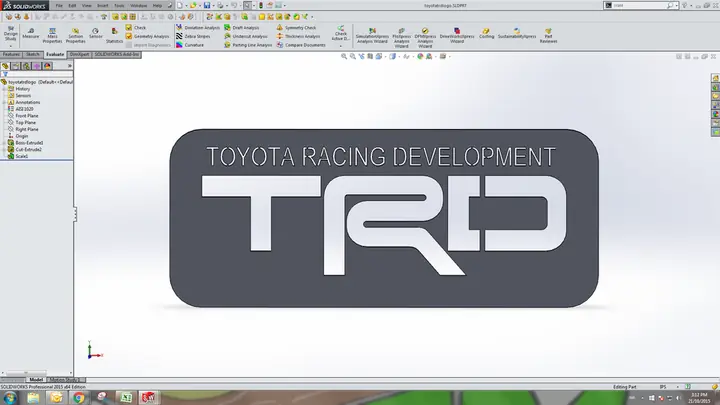This screenshot has height=405, width=720.
Task: Expand Boss-Extrude1 feature node
Action: (x=4, y=143)
